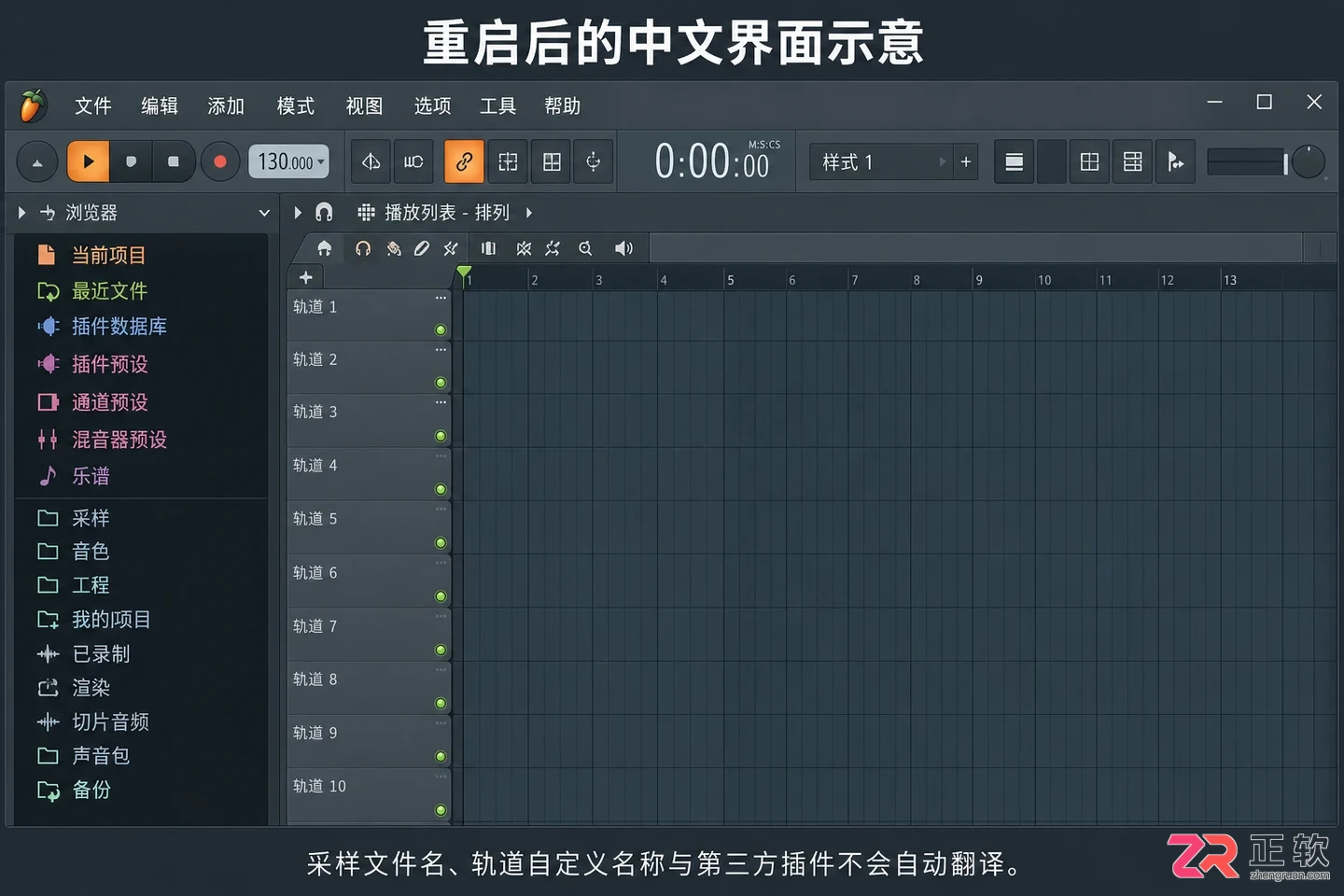The height and width of the screenshot is (896, 1344).
Task: Toggle the green mute light on 轨道 3
Action: [441, 437]
